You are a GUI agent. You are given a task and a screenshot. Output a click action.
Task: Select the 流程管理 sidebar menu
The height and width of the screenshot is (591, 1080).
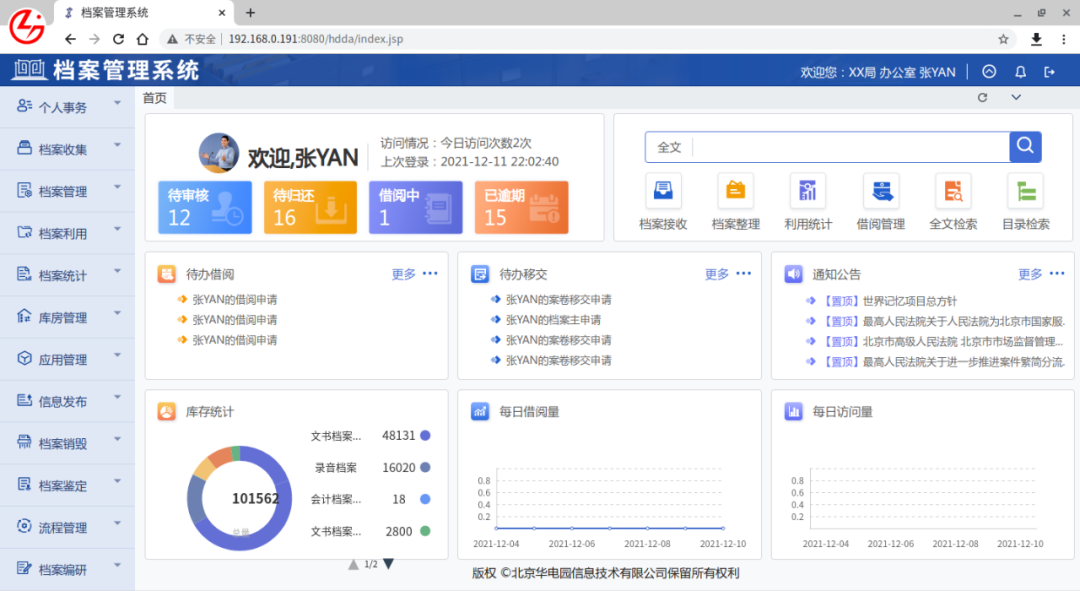pyautogui.click(x=68, y=528)
